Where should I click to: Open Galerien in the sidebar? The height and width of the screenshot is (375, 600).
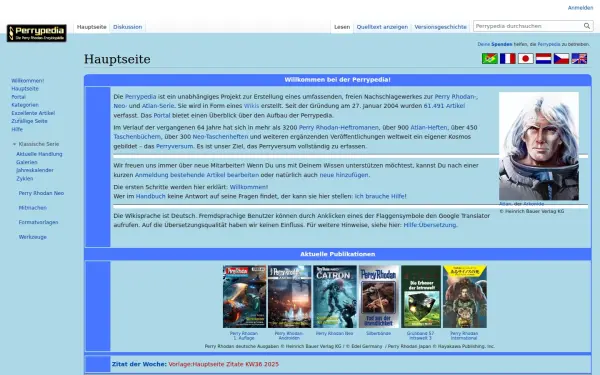tap(27, 162)
